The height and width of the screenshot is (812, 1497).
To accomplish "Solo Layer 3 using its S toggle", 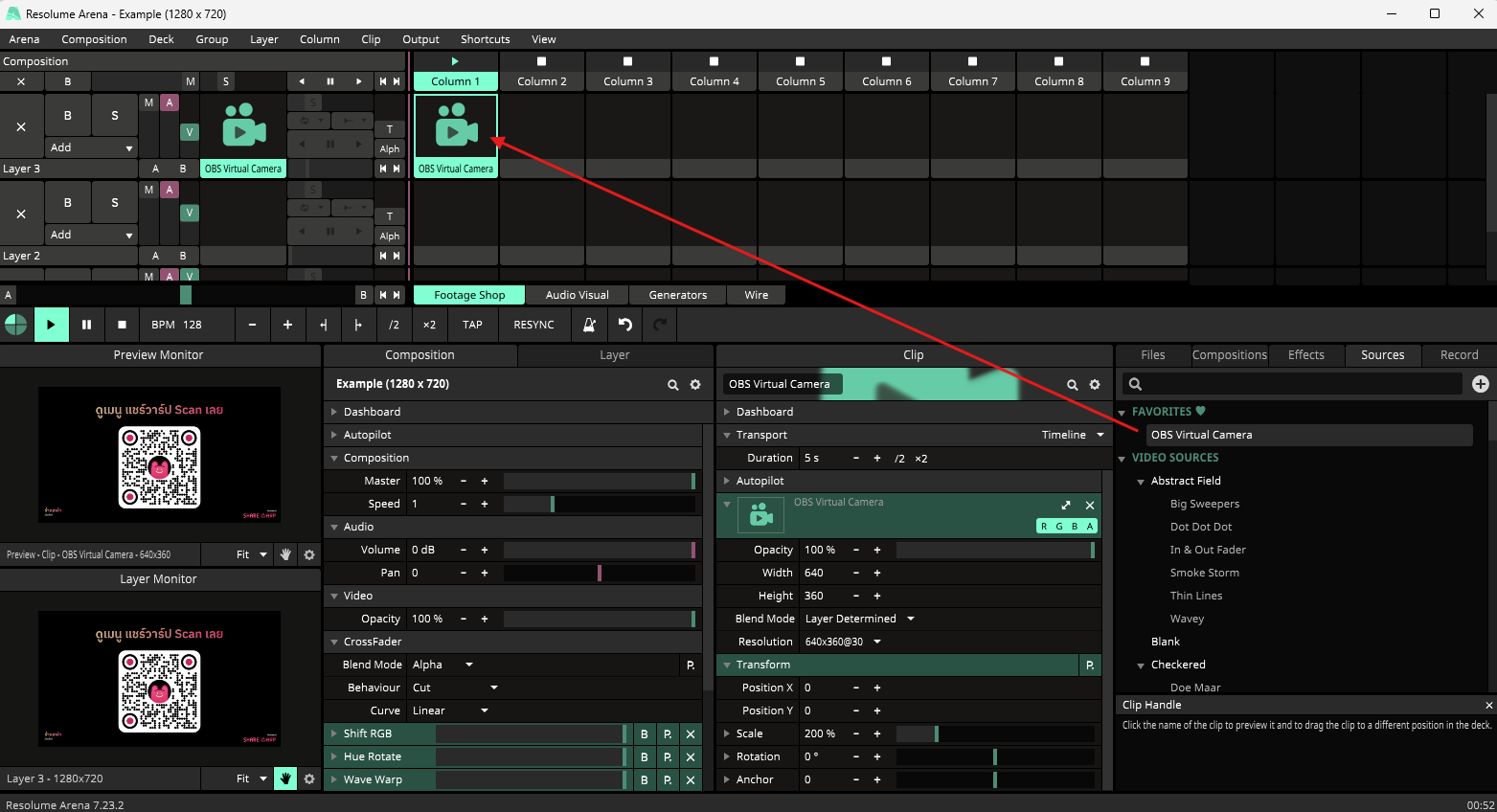I will 115,115.
